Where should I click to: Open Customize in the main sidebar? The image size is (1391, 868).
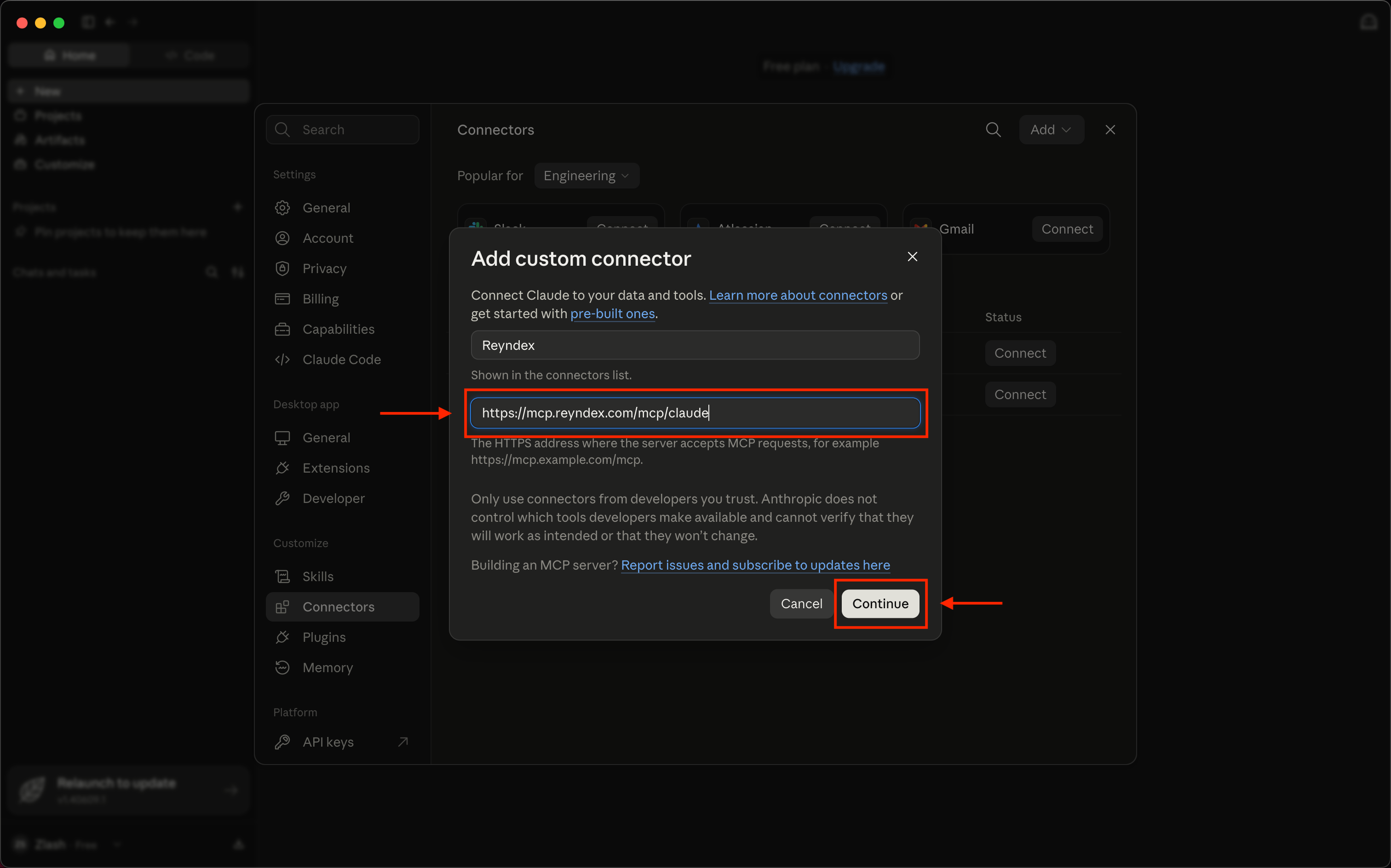tap(129, 165)
